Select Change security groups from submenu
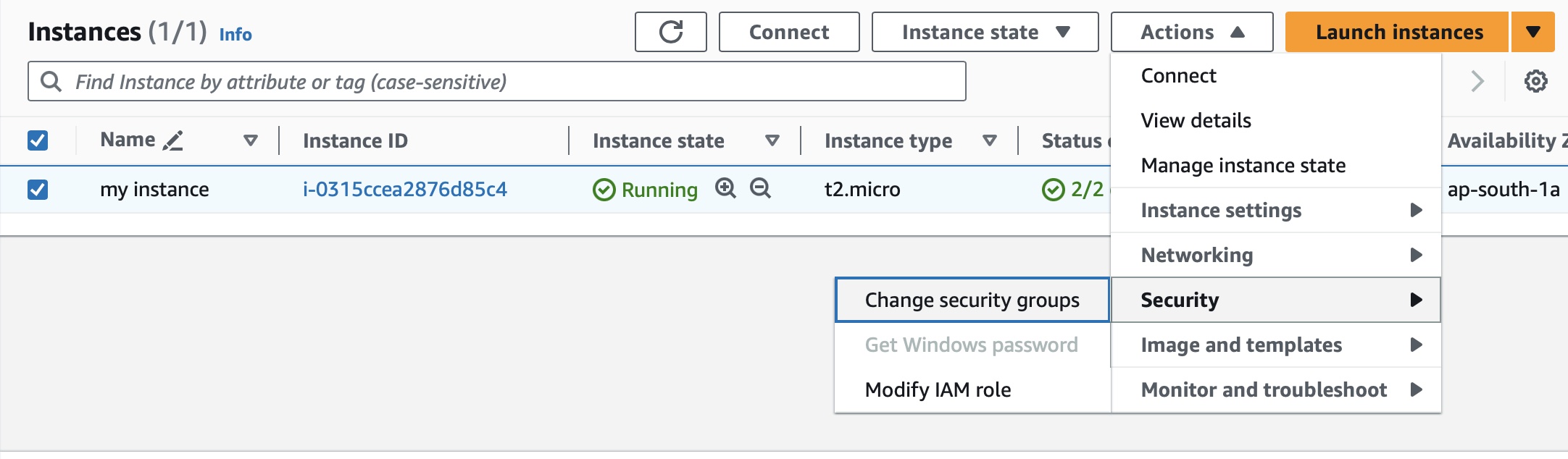 point(972,300)
